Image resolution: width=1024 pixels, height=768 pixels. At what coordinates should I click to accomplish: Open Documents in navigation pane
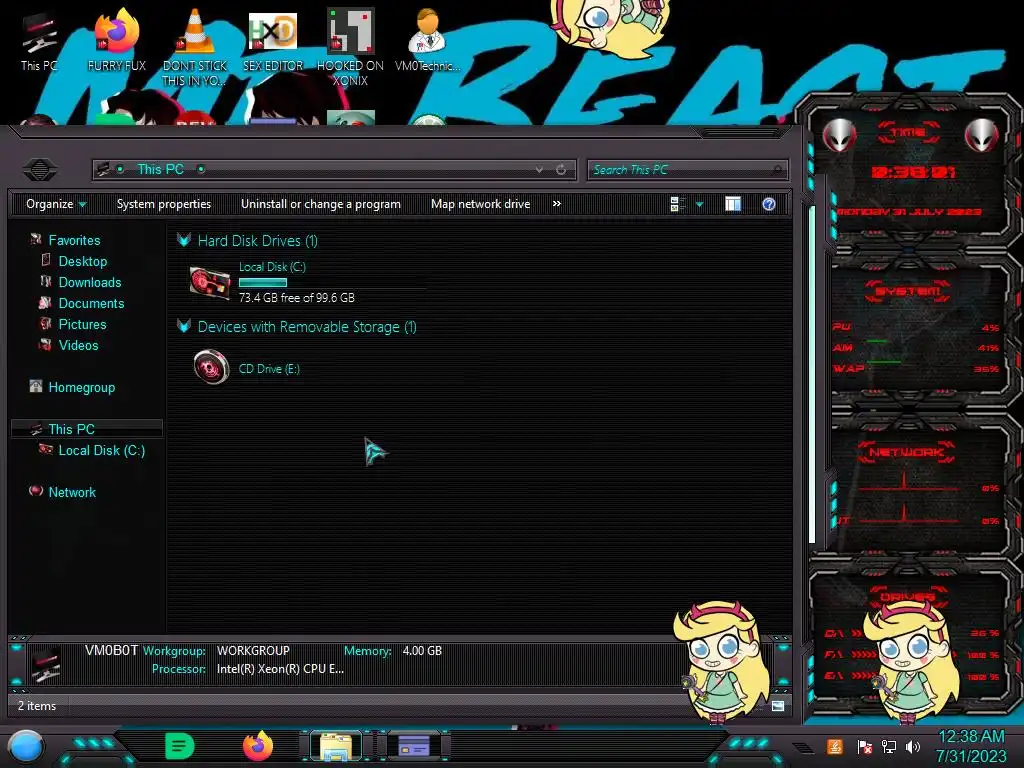point(91,303)
